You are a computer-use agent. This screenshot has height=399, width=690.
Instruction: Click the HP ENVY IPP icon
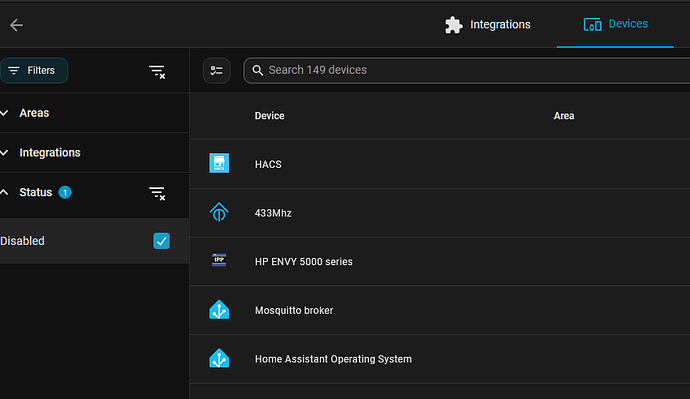click(219, 260)
